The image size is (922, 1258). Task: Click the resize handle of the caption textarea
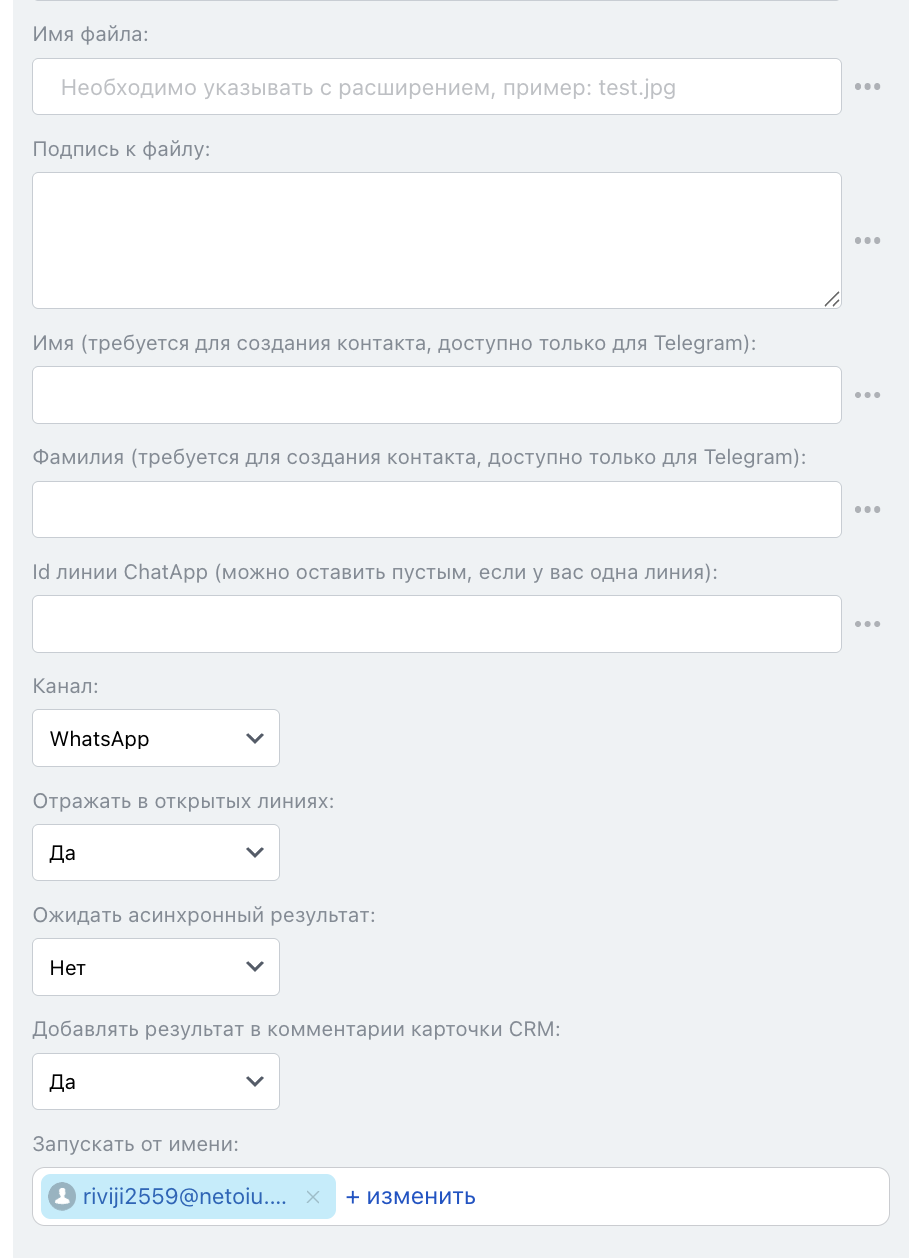831,299
